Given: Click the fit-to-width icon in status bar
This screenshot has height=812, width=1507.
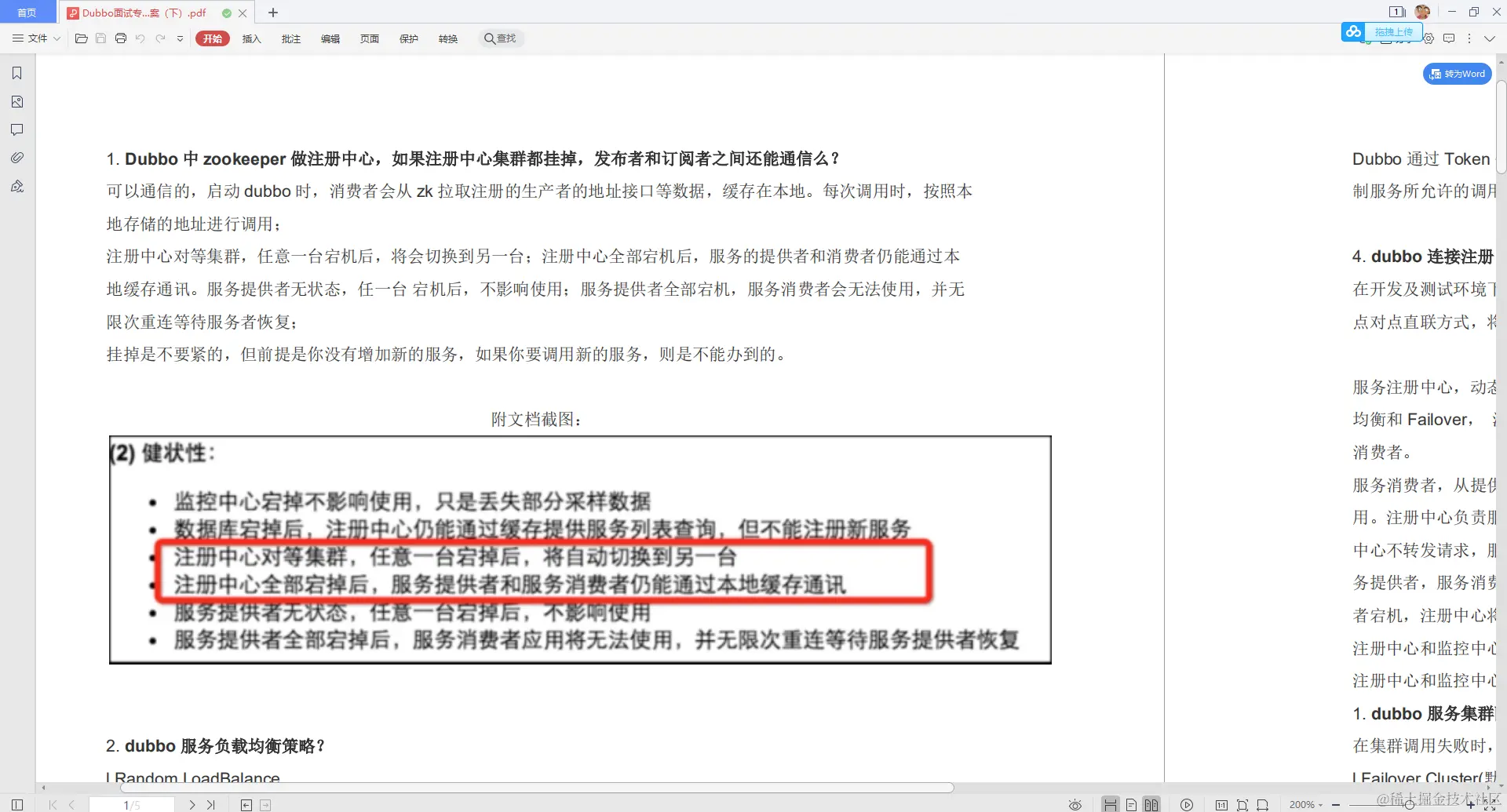Looking at the screenshot, I should [x=1263, y=804].
